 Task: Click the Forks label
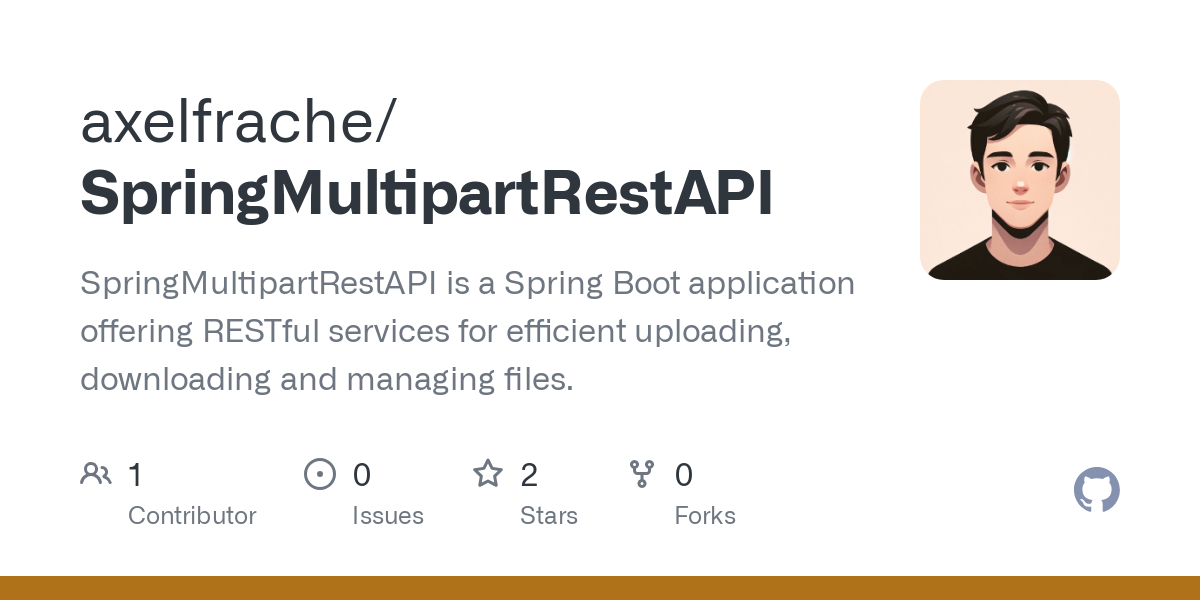[x=705, y=516]
